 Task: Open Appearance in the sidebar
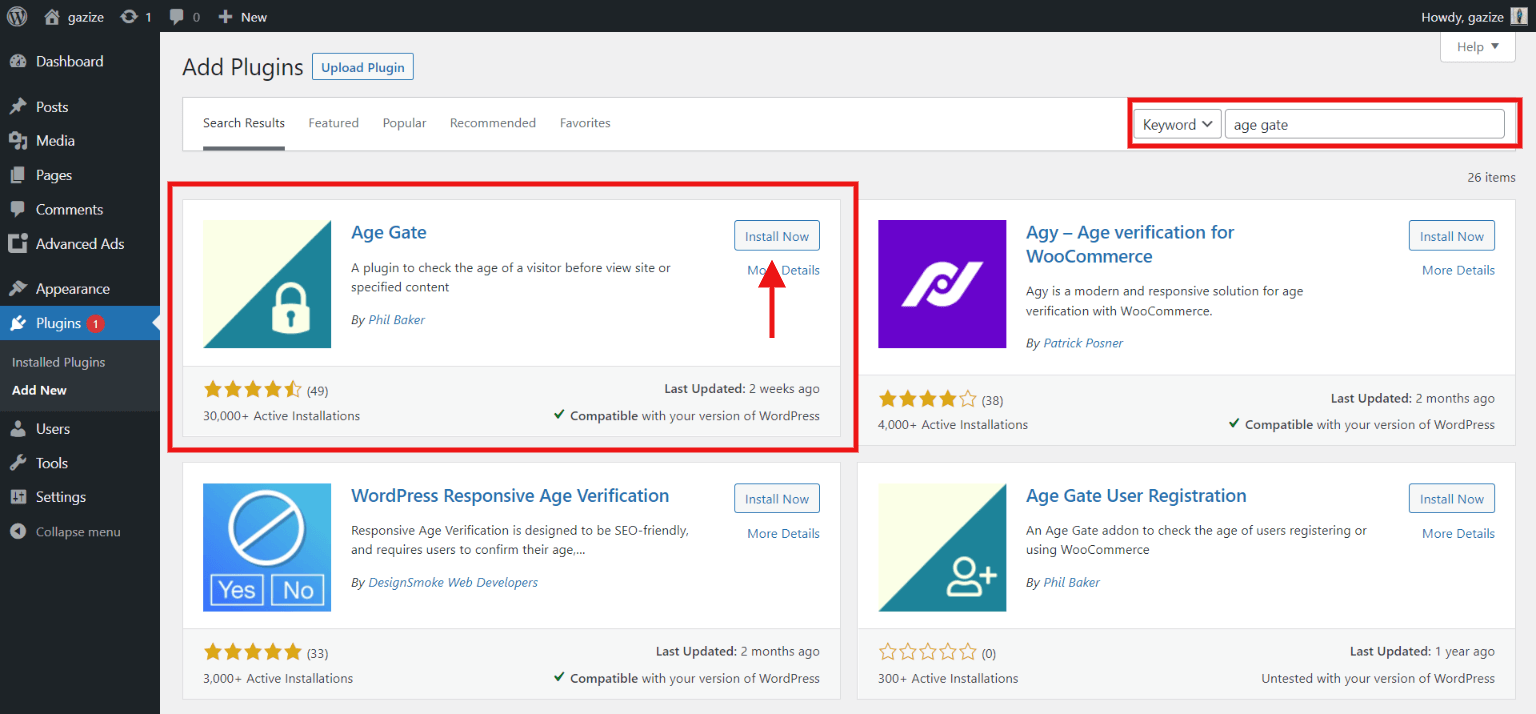(x=72, y=289)
